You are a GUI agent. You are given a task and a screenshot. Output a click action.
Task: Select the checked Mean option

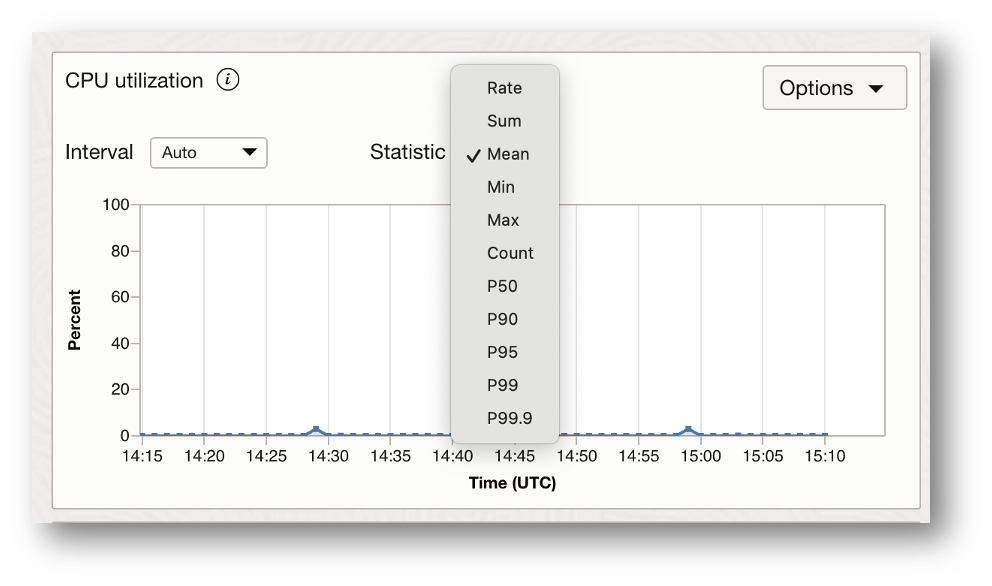[505, 154]
